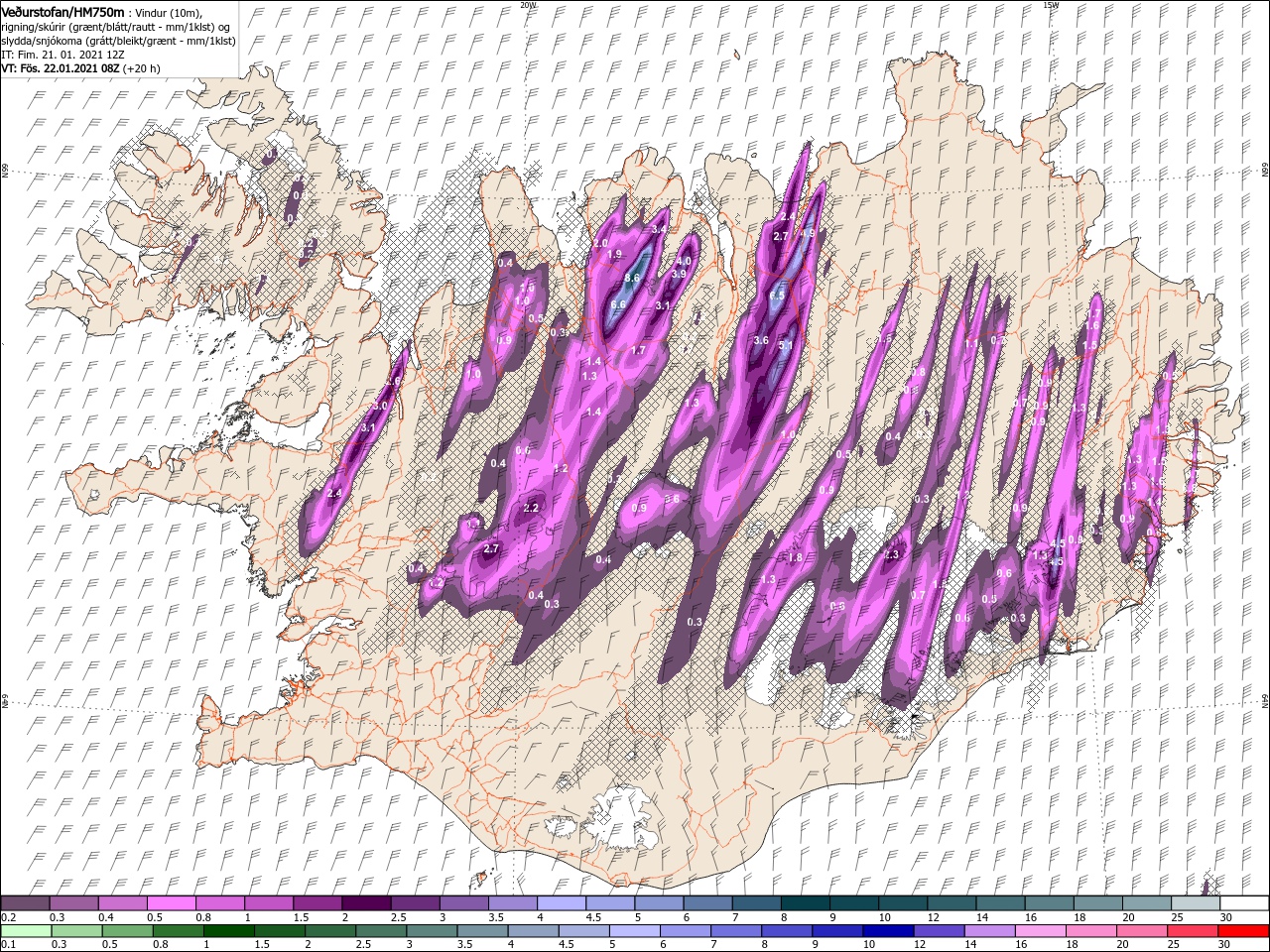Click the bright red 30 swatch, lower scale
This screenshot has width=1270, height=952.
pyautogui.click(x=1242, y=931)
